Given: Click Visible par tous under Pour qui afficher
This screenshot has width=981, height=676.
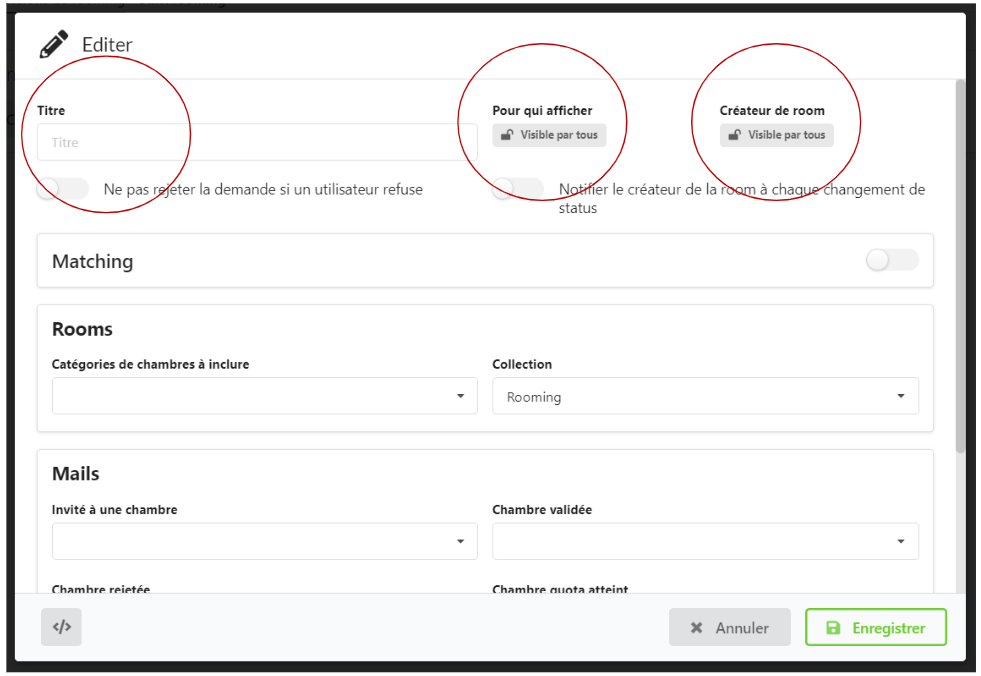Looking at the screenshot, I should point(558,135).
